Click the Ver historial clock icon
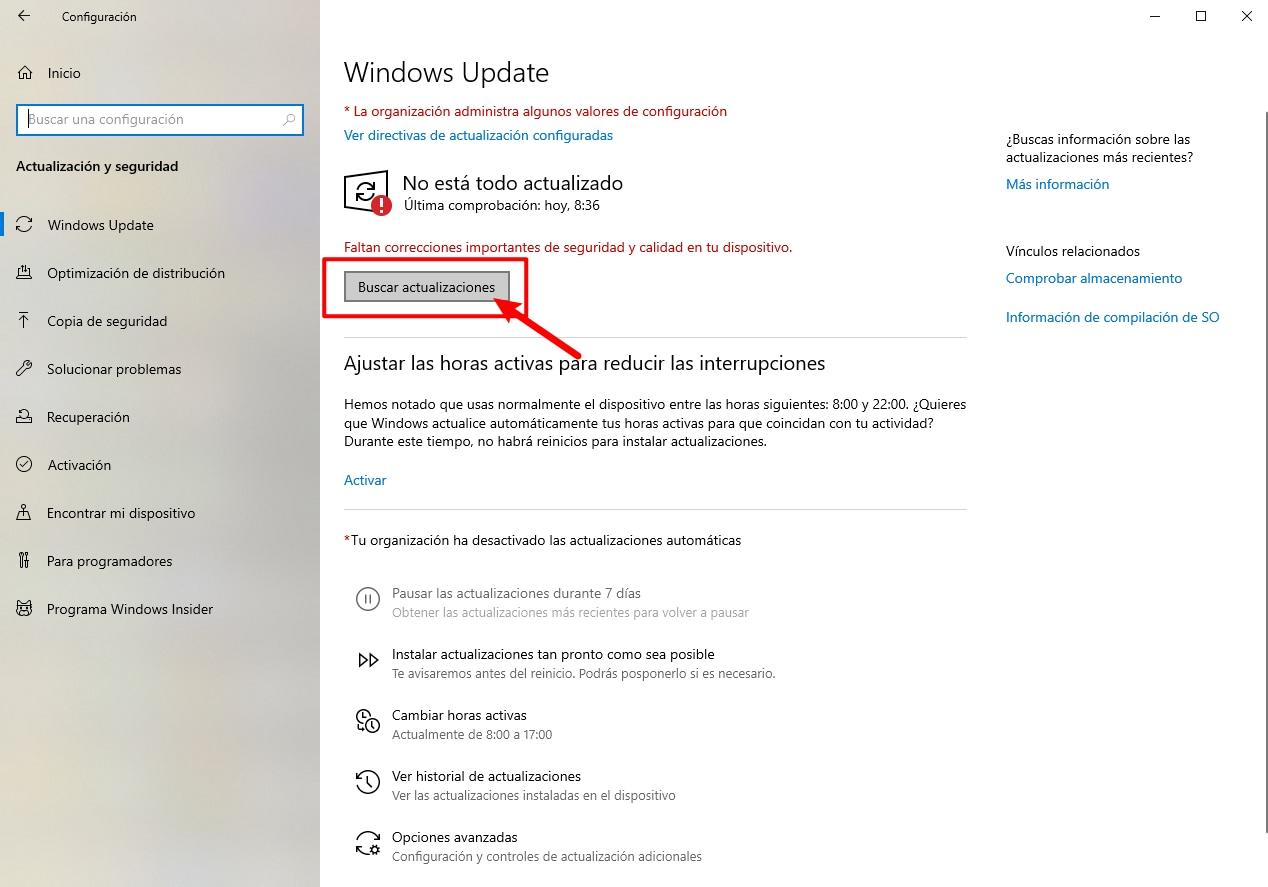1268x887 pixels. [368, 782]
